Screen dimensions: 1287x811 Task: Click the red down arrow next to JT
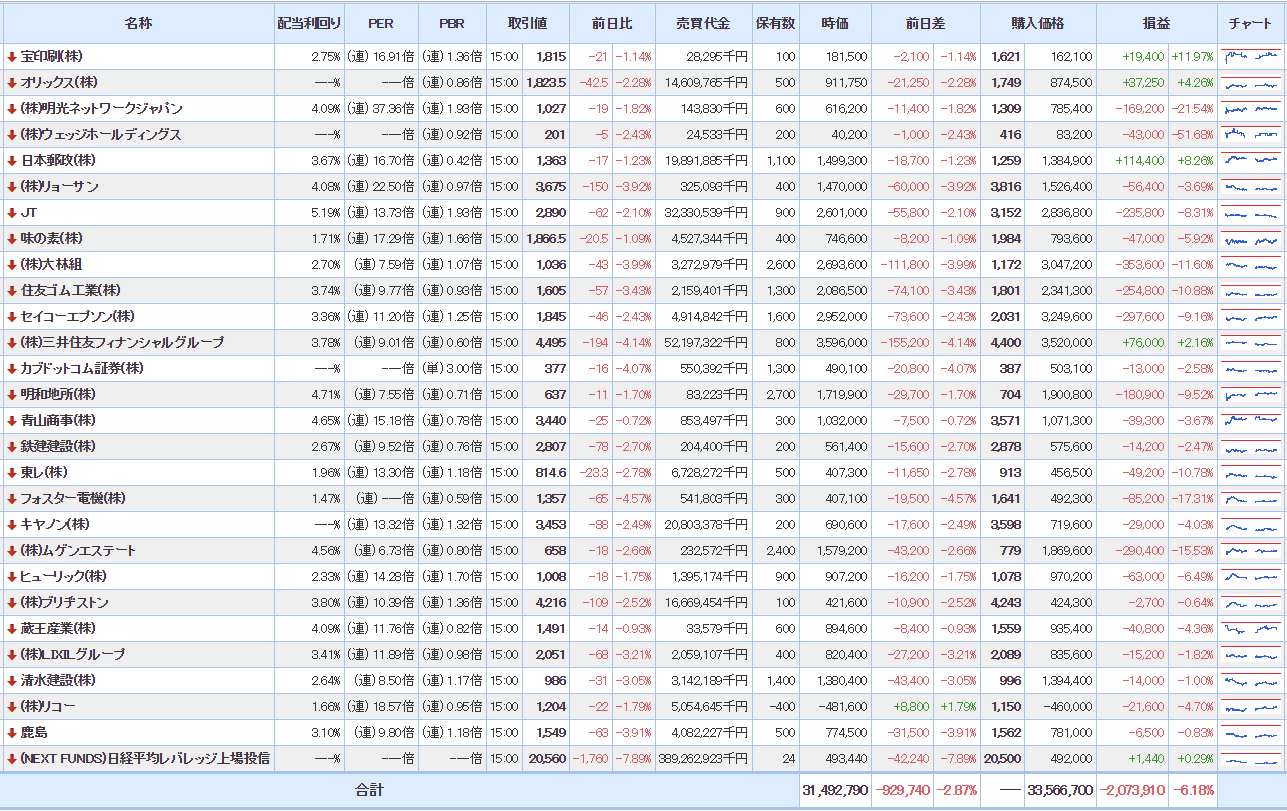11,213
